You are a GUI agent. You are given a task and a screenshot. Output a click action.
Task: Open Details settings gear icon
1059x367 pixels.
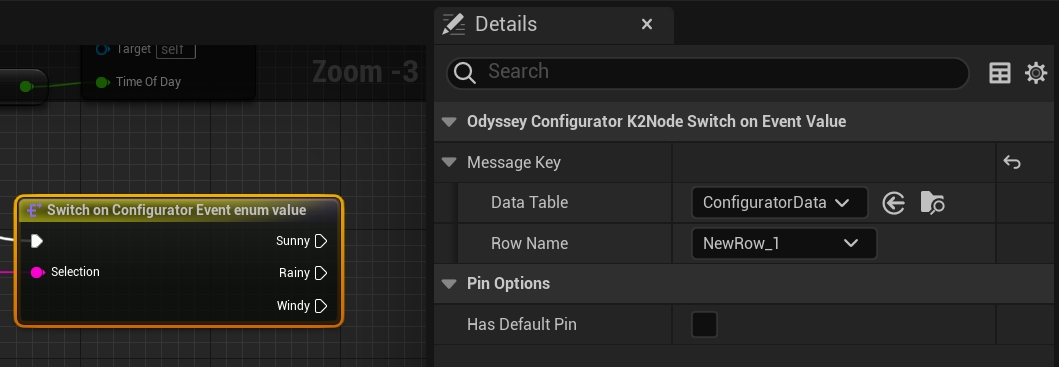[1035, 72]
